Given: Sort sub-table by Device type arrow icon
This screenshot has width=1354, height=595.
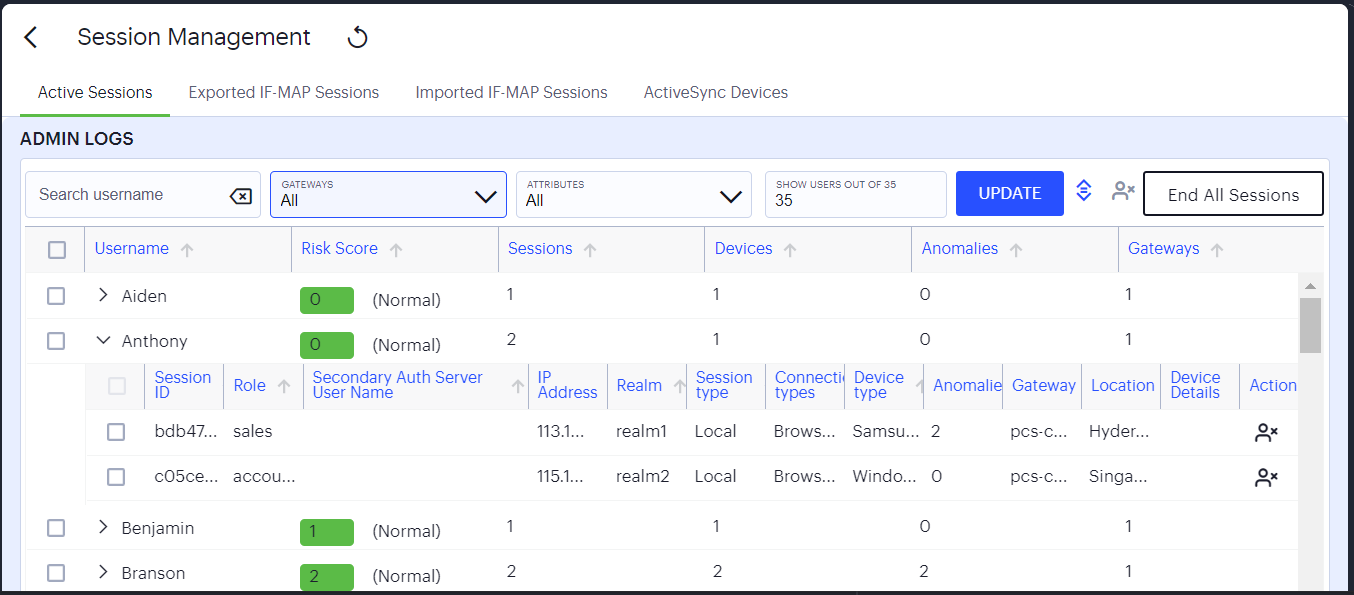Looking at the screenshot, I should [919, 386].
